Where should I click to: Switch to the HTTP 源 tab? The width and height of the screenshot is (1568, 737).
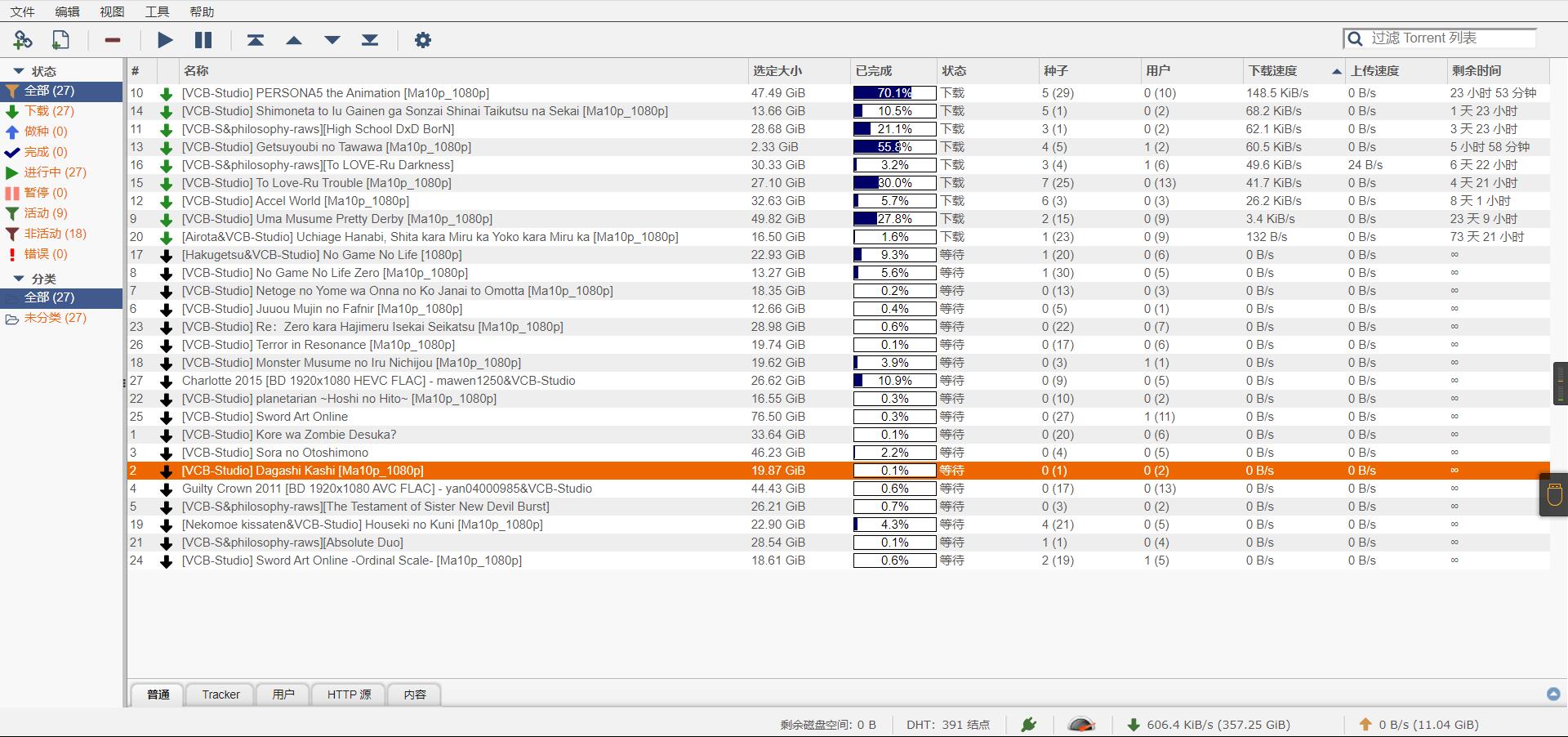coord(349,695)
